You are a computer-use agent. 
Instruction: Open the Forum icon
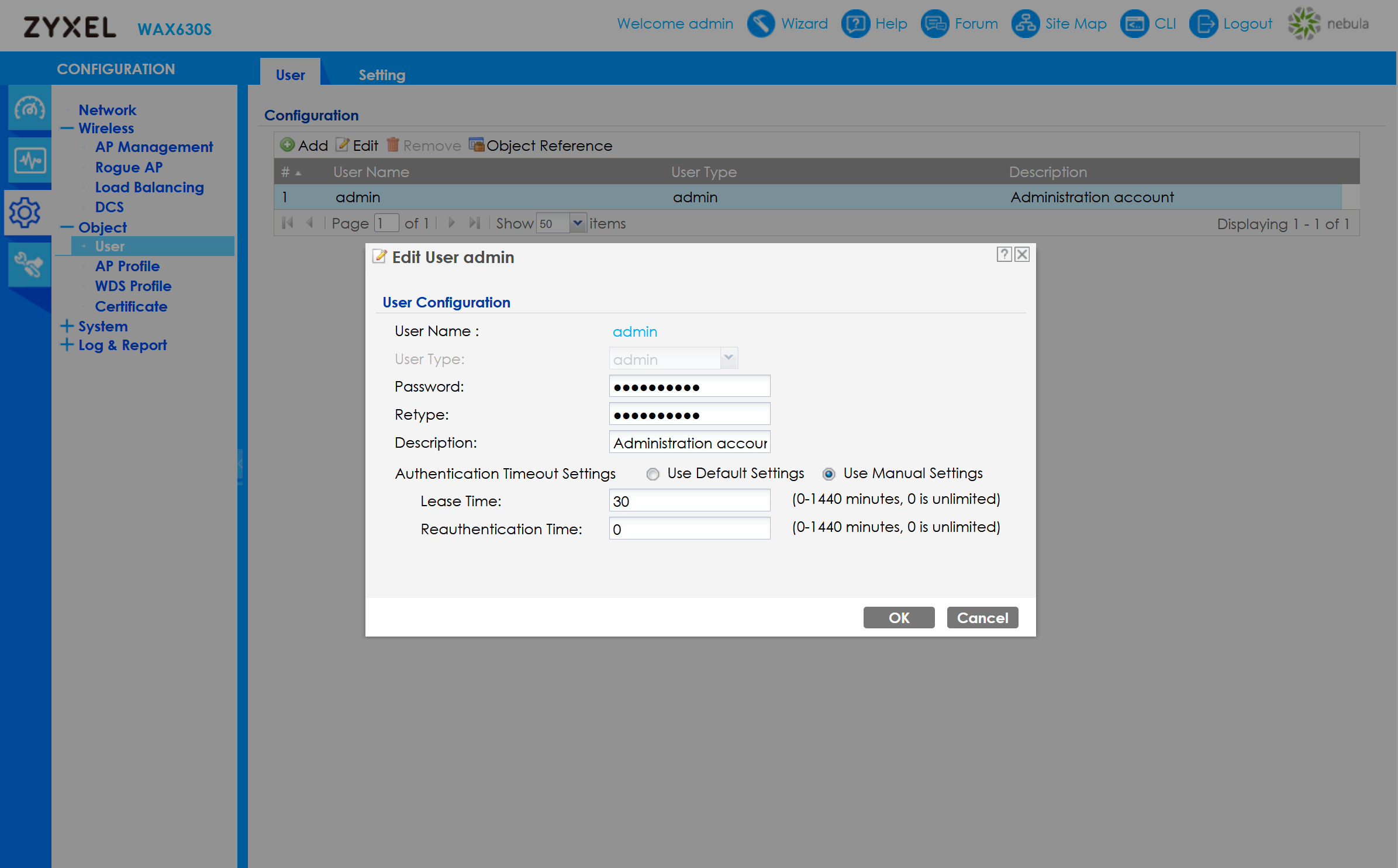point(934,24)
